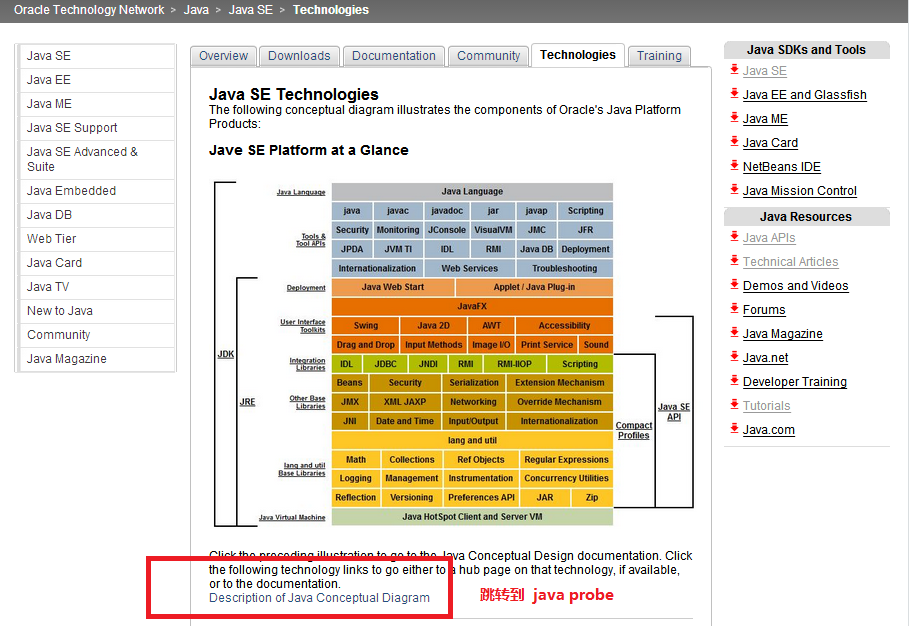Click Java HotSpot Client and Server VM bar
The image size is (909, 626).
point(472,516)
